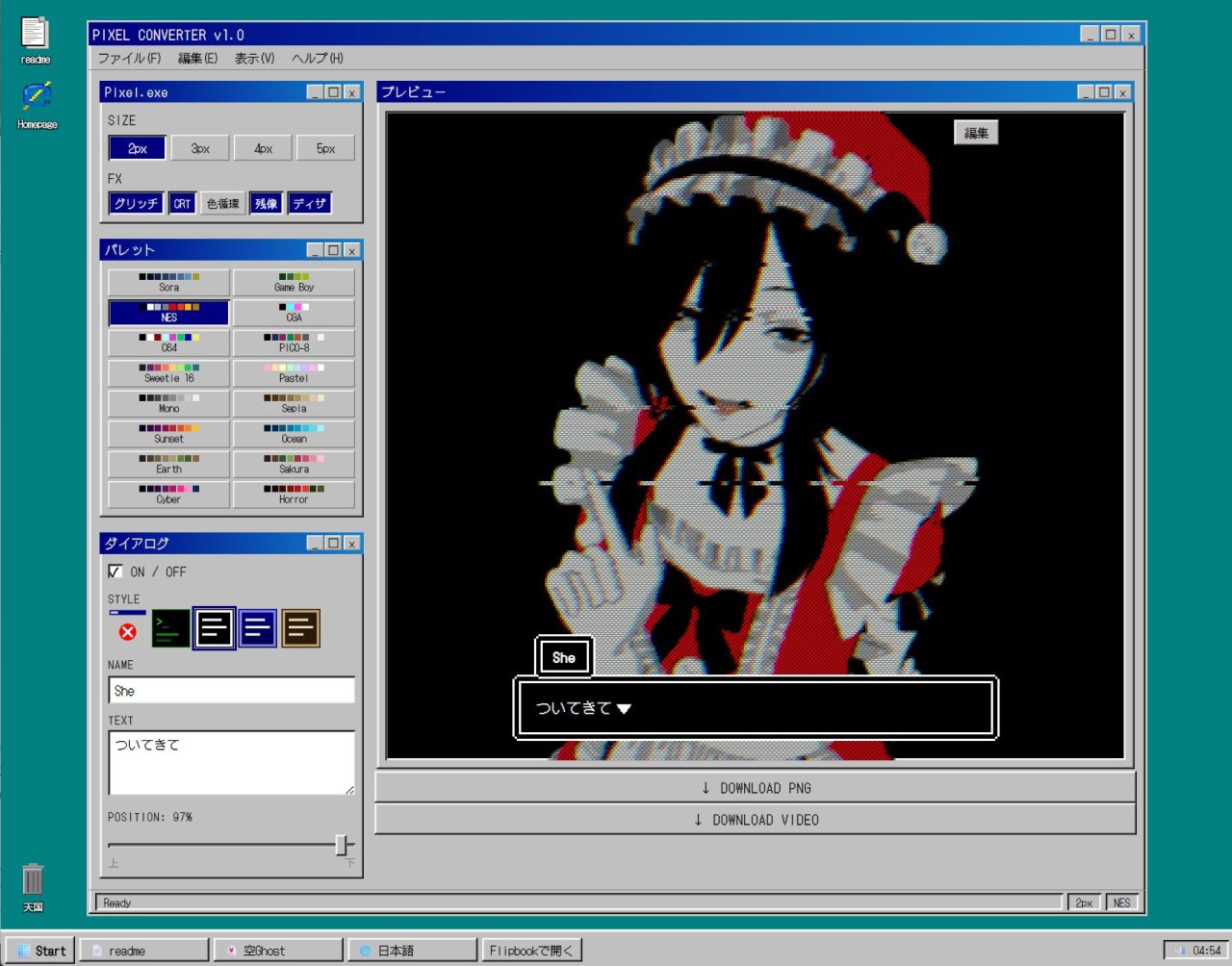Apply the Sunset color palette
This screenshot has height=966, width=1232.
click(168, 434)
